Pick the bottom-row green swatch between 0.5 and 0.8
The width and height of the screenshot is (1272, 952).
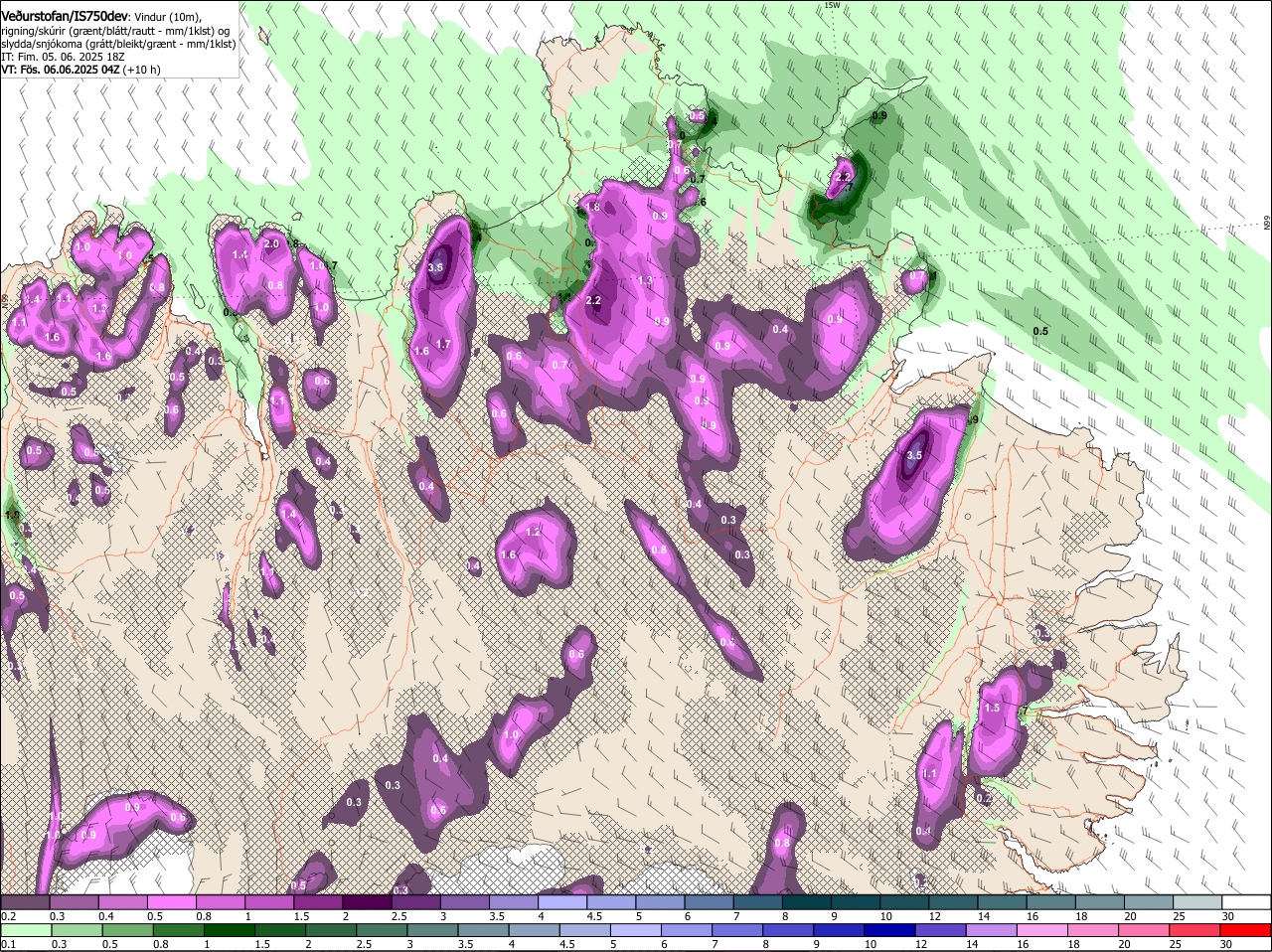(x=127, y=930)
